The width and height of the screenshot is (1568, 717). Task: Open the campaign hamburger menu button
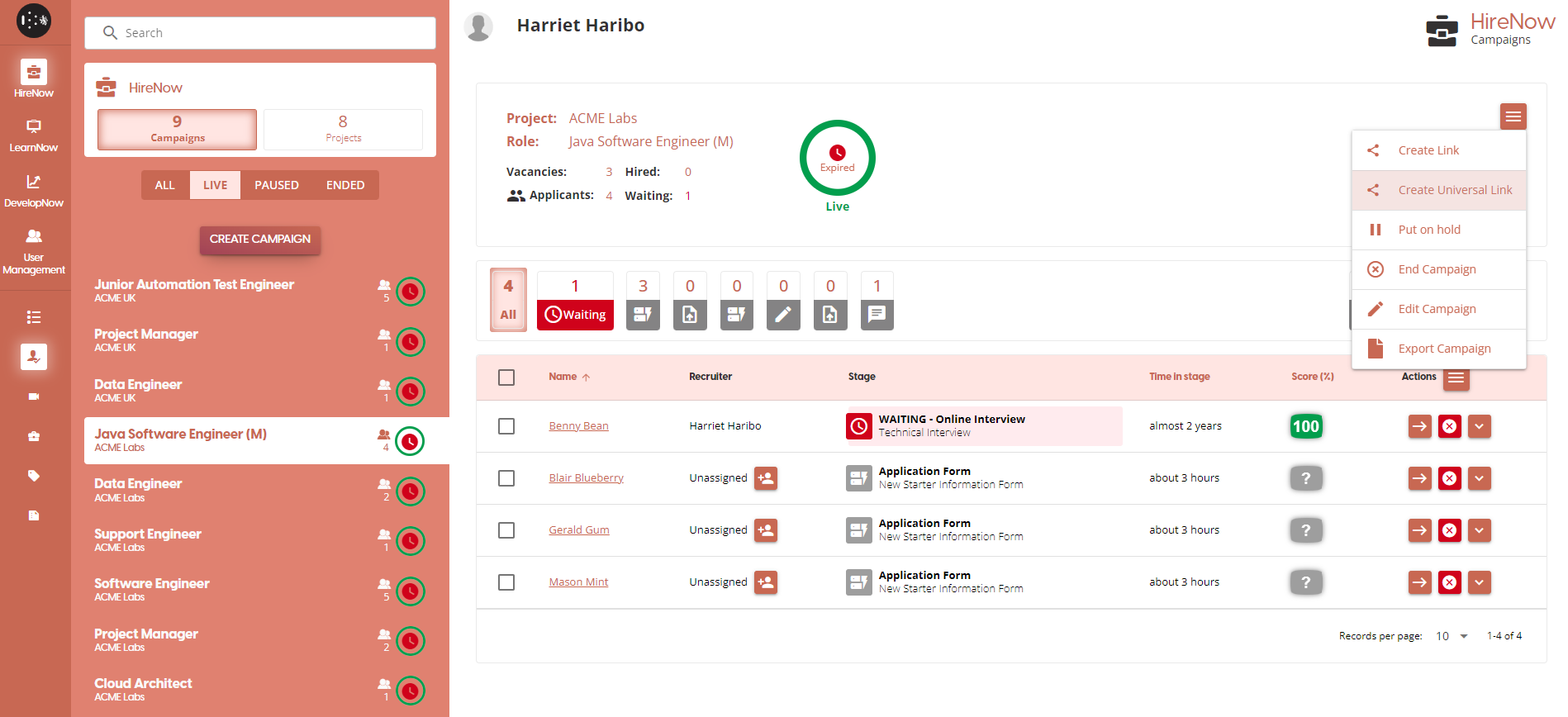point(1513,116)
